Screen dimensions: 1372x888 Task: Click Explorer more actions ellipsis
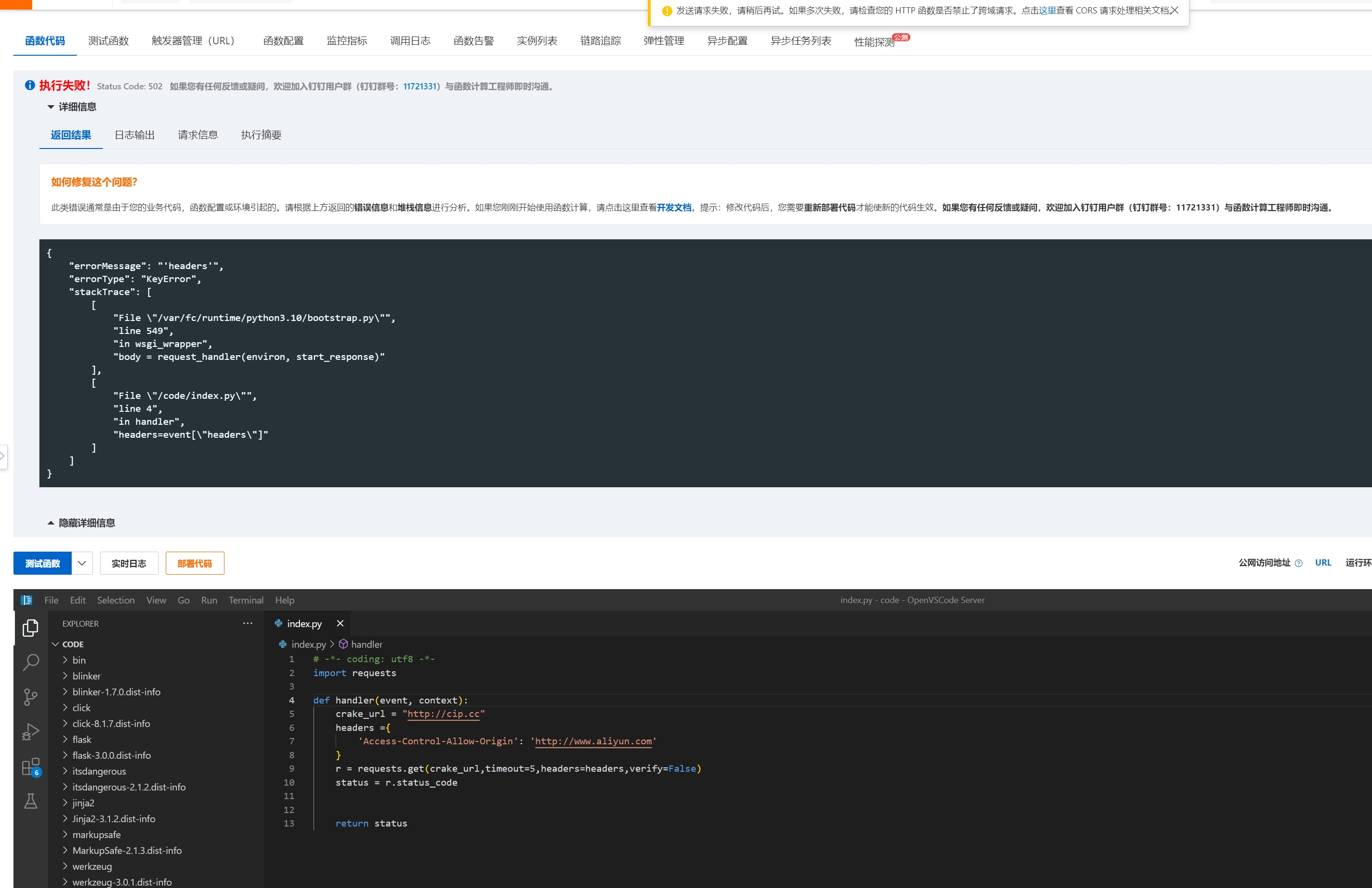(248, 624)
